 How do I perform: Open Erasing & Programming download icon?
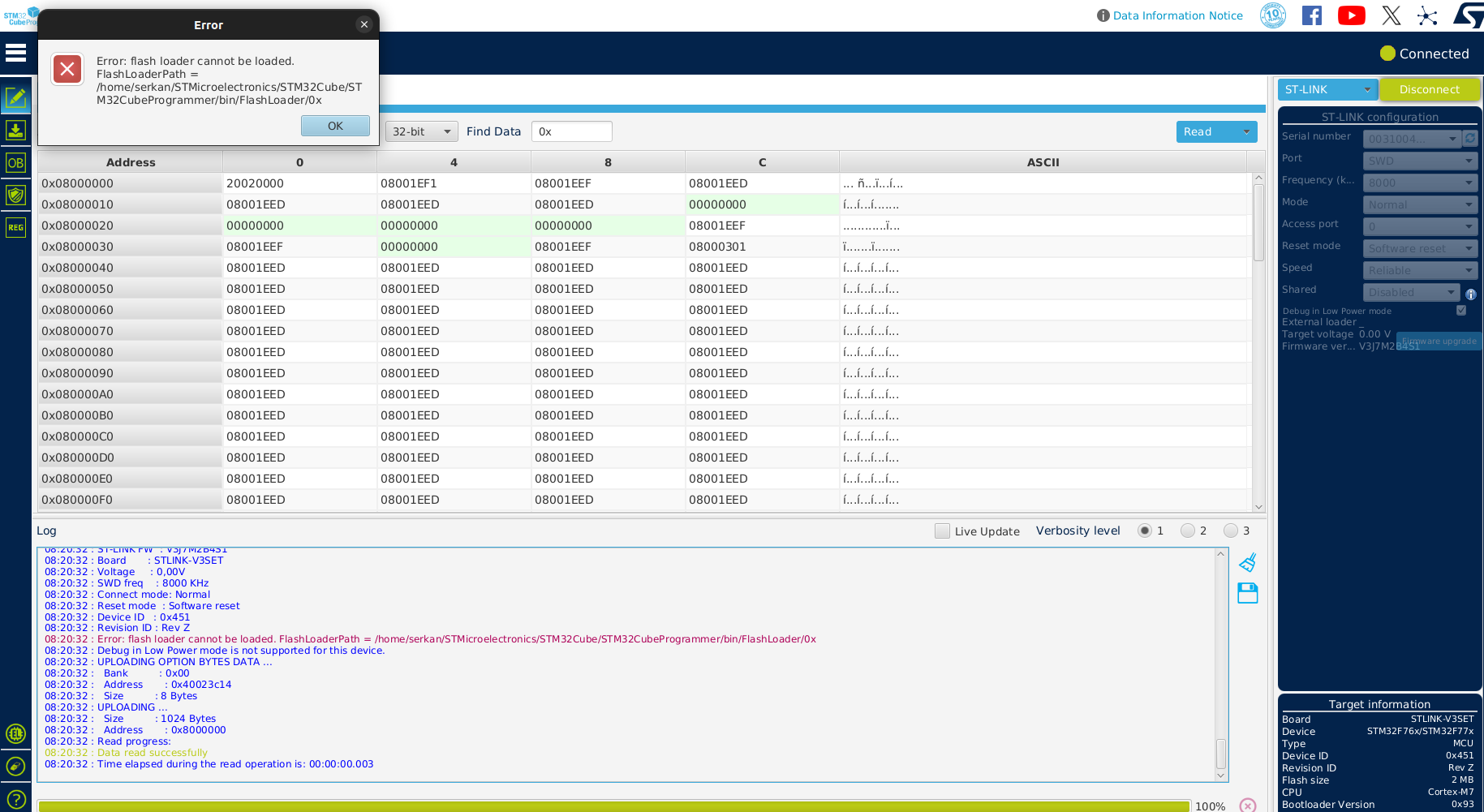point(15,131)
